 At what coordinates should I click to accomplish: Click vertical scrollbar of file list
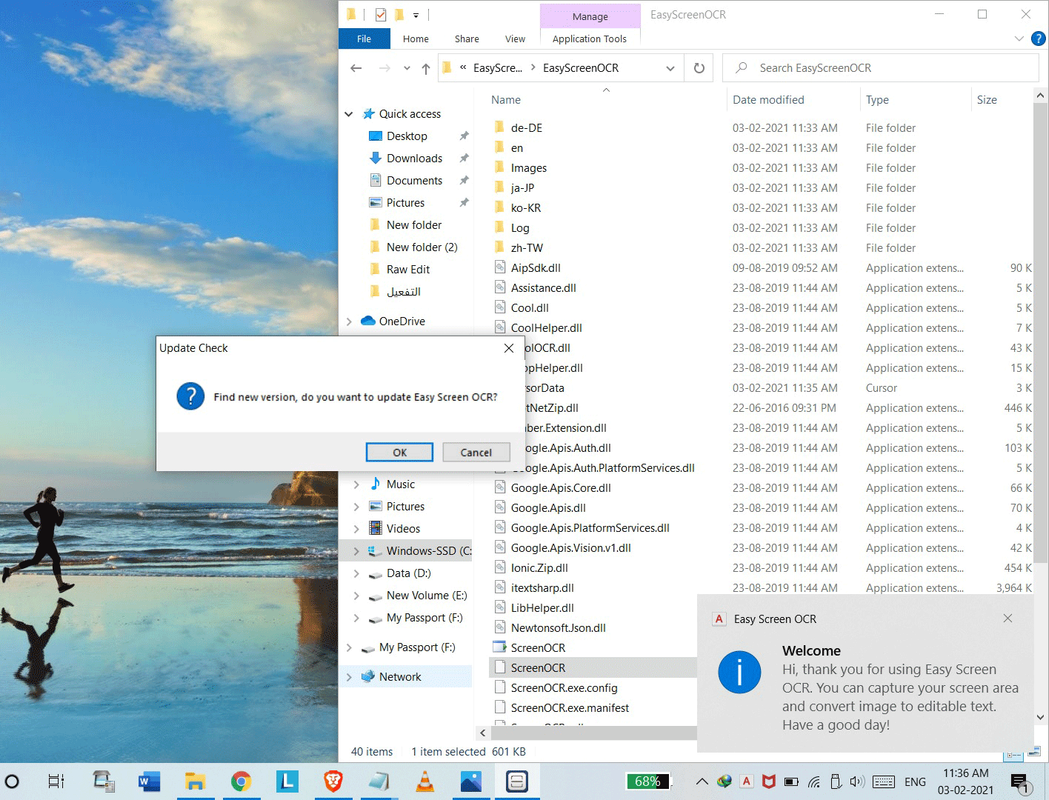point(1040,334)
